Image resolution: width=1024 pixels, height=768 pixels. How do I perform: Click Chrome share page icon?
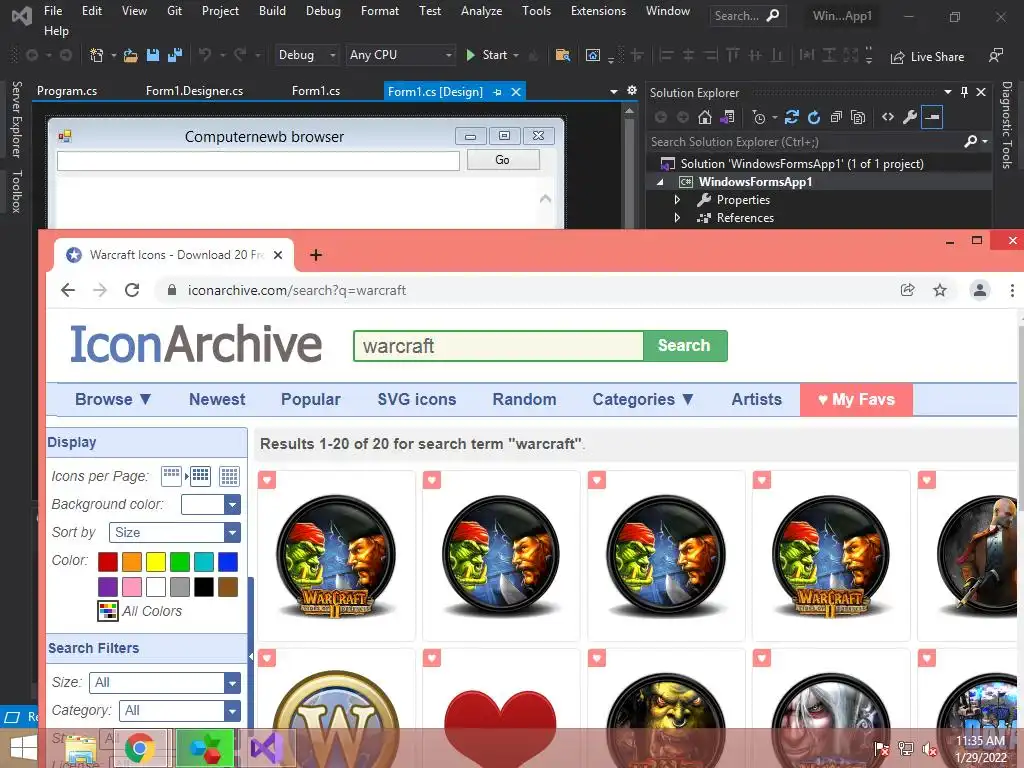(908, 290)
